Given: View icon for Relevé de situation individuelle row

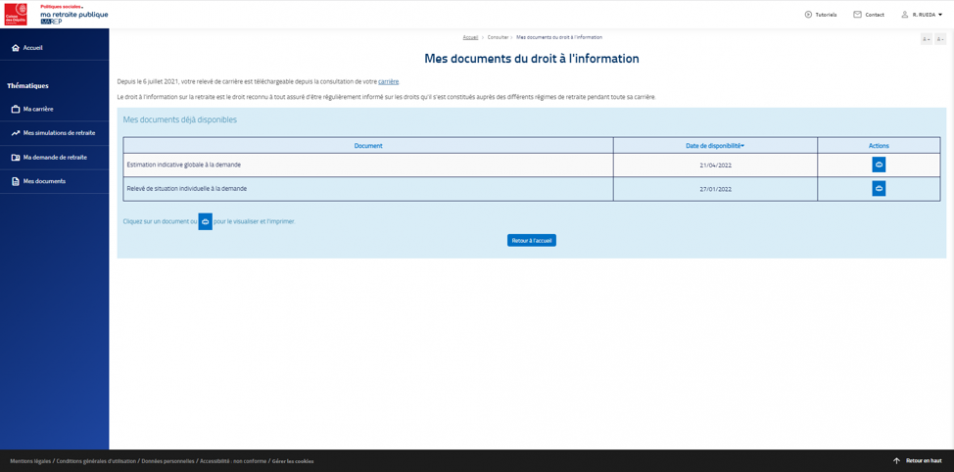Looking at the screenshot, I should click(x=879, y=189).
